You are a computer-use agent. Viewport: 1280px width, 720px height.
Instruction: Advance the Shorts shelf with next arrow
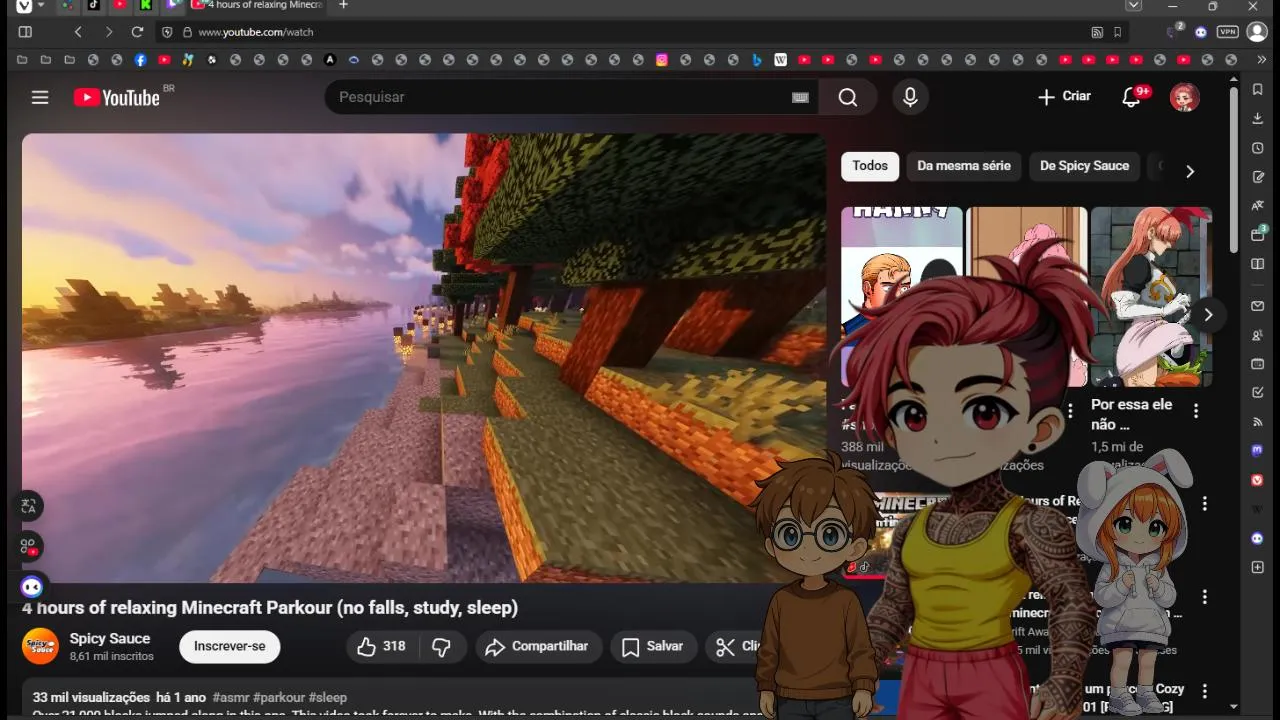(x=1208, y=315)
